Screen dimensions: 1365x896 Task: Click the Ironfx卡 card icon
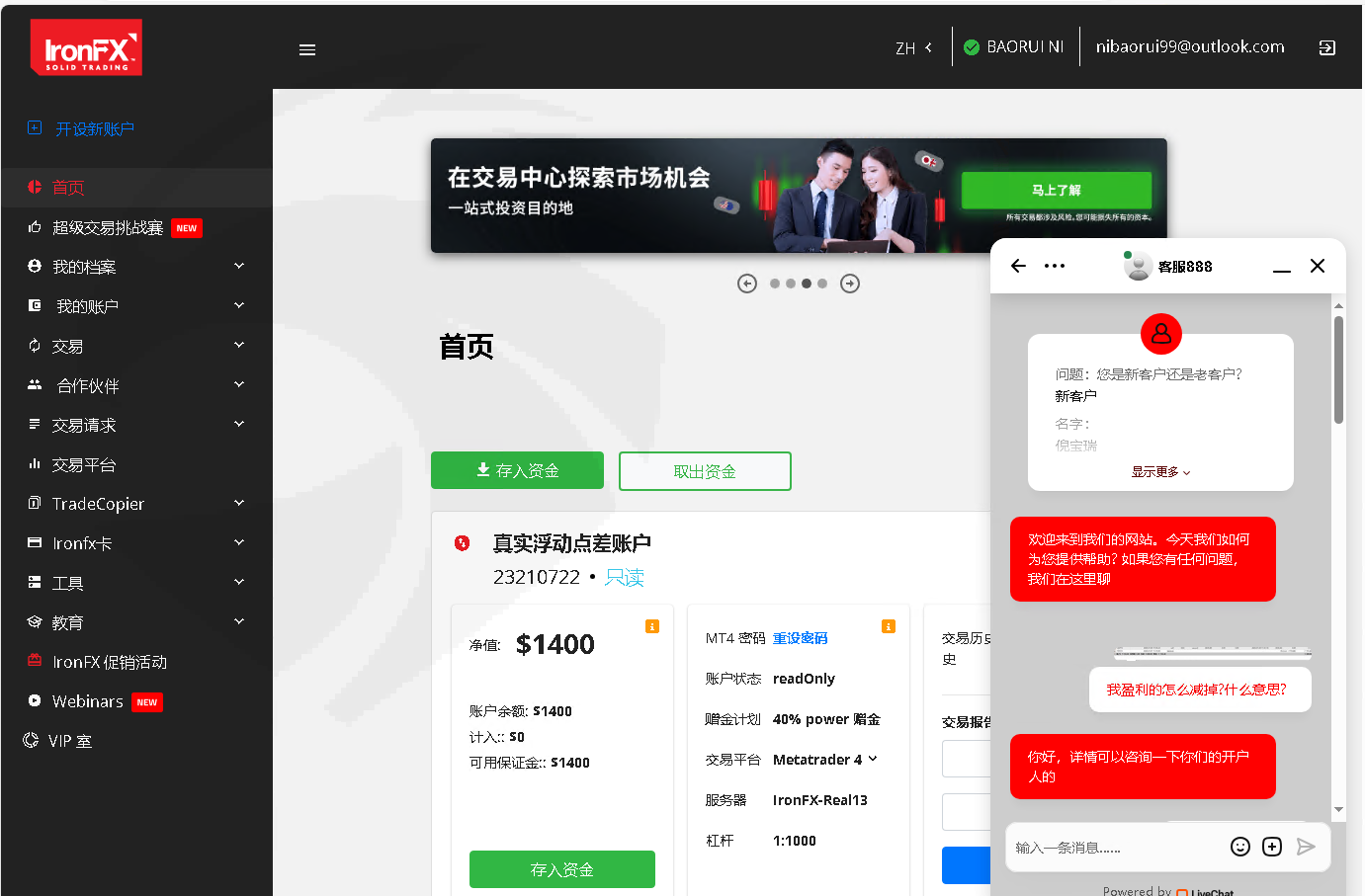pyautogui.click(x=35, y=542)
